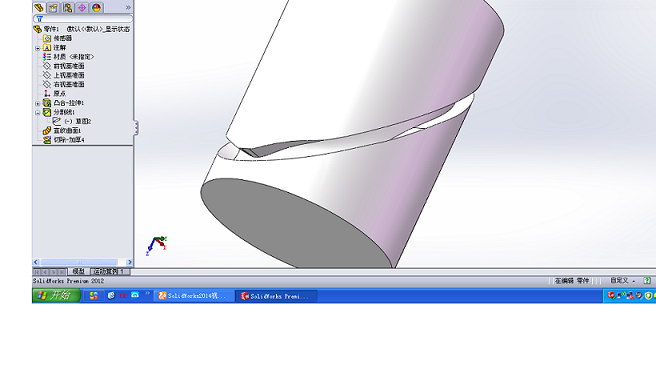
Task: Open the Windows 开始 start menu
Action: (x=56, y=295)
